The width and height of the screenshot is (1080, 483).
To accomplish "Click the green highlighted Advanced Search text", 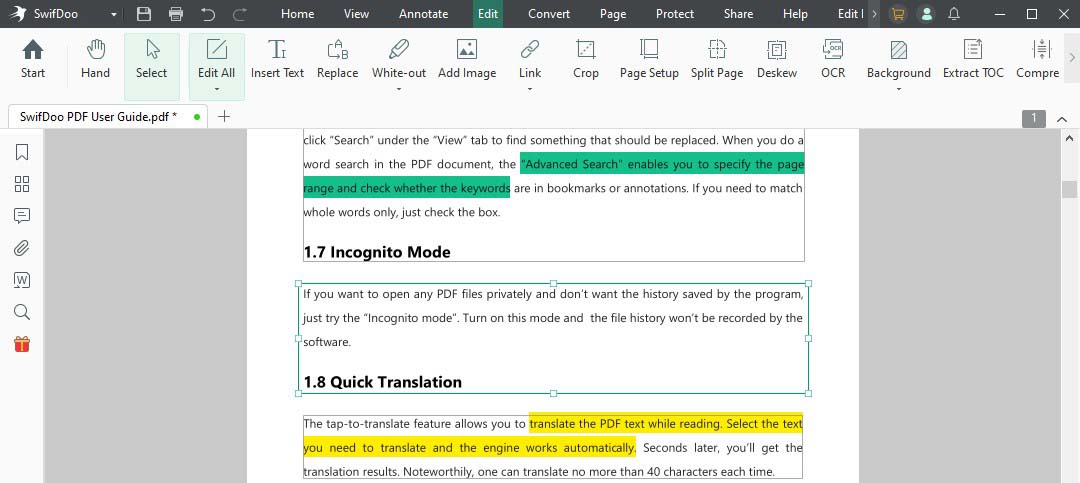I will click(x=553, y=176).
